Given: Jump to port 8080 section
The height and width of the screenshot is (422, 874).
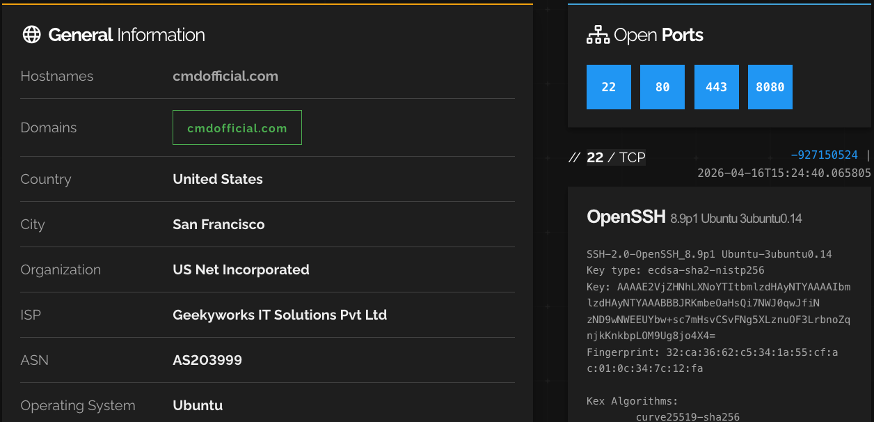Looking at the screenshot, I should pos(770,87).
